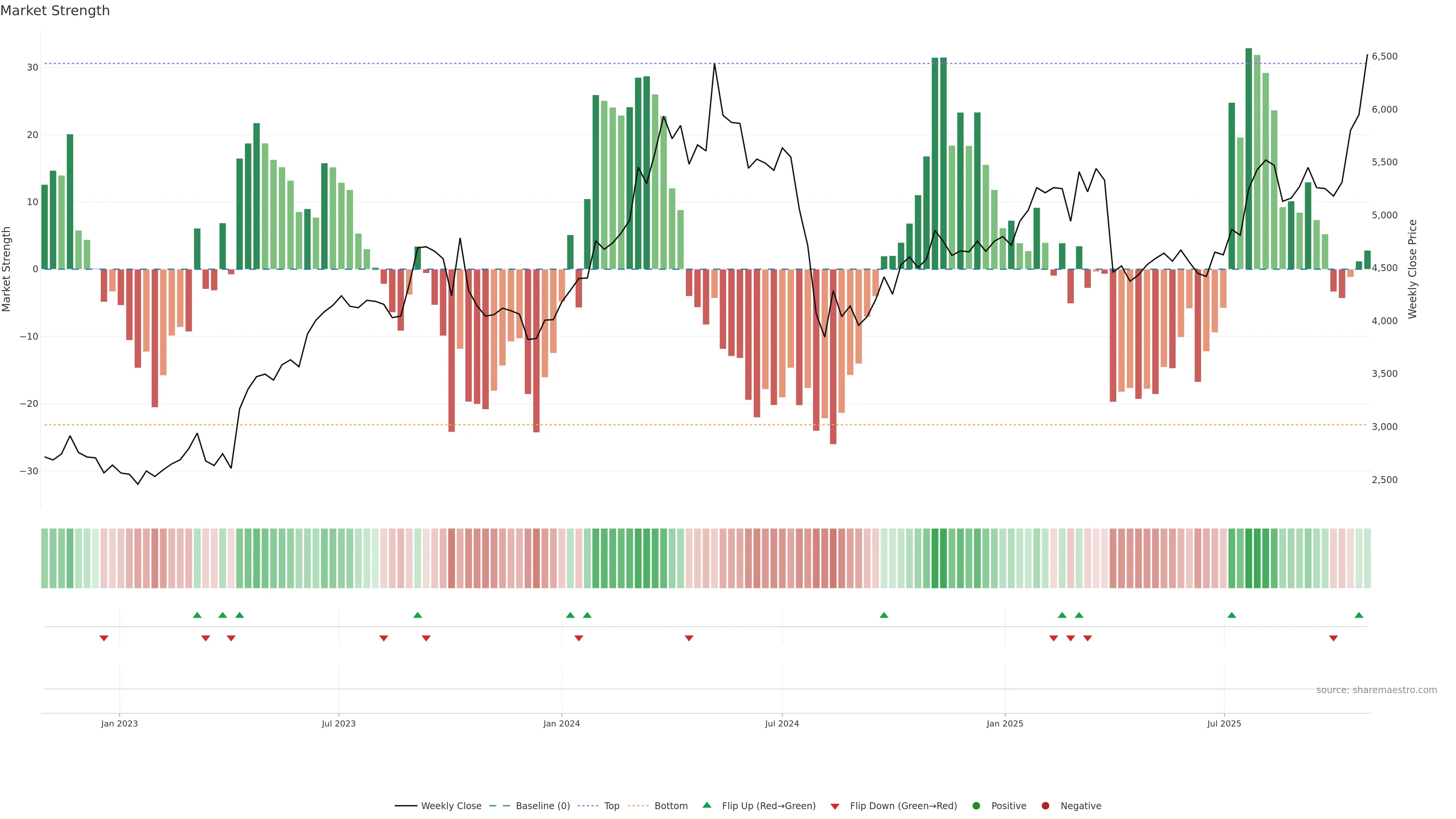The image size is (1456, 819).
Task: Select the leftmost green flip-up triangle marker
Action: [x=197, y=615]
